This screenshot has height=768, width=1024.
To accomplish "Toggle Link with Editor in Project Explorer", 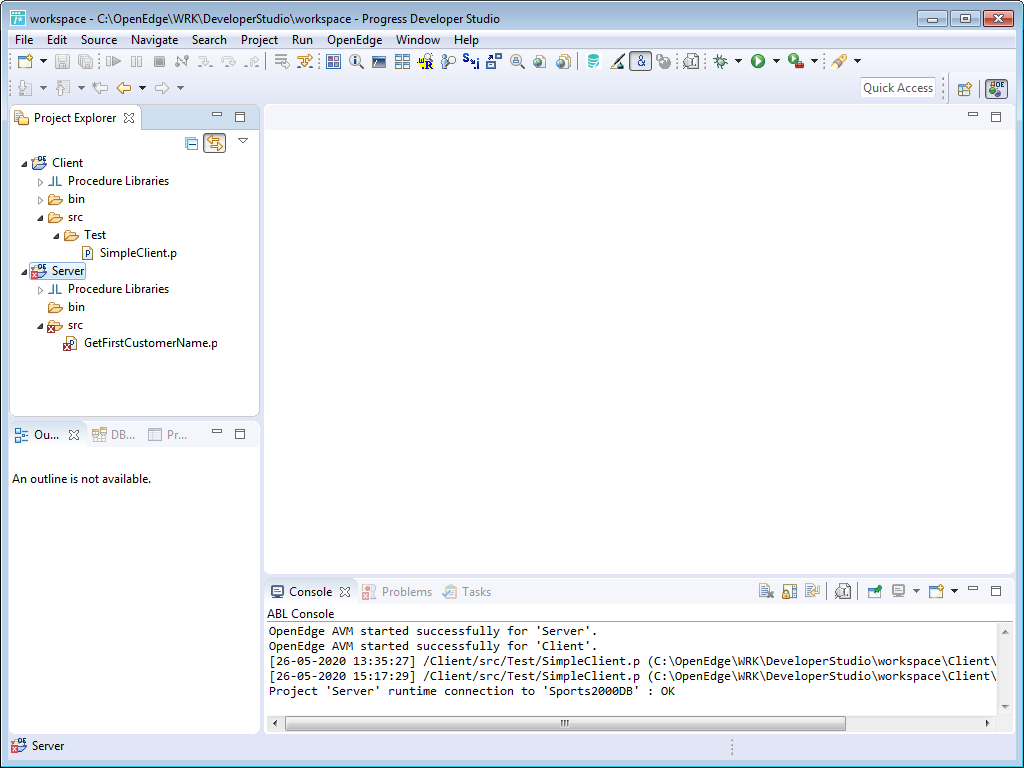I will click(215, 142).
